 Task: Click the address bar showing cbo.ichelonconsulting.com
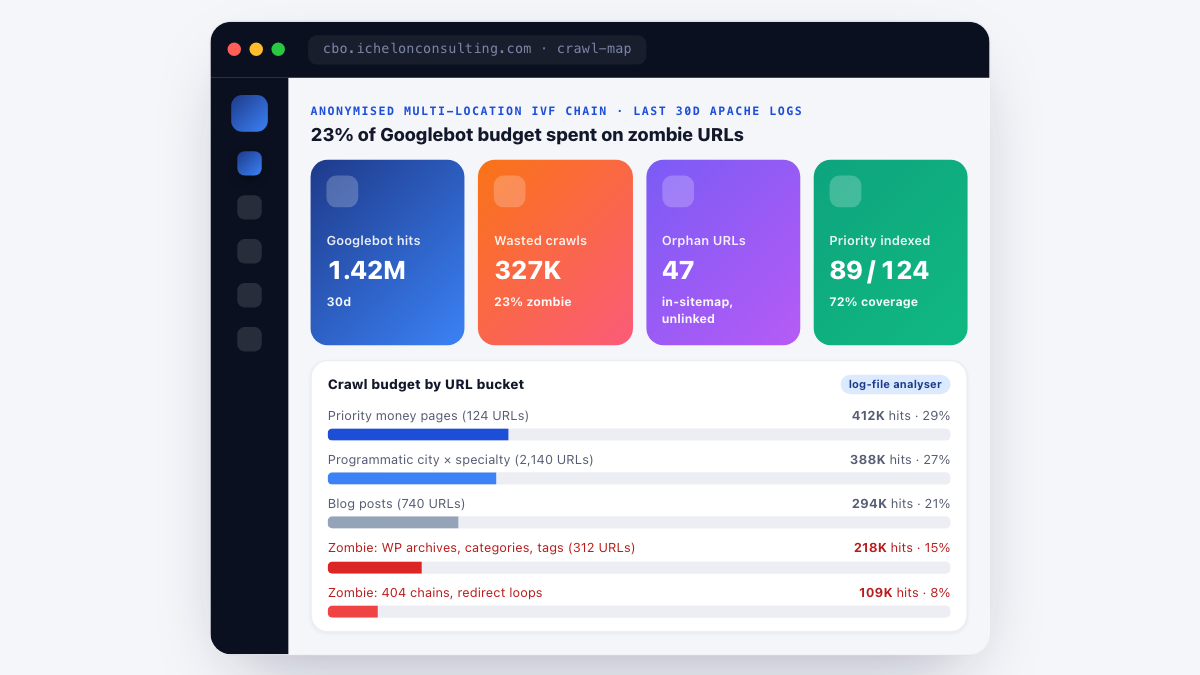tap(477, 49)
